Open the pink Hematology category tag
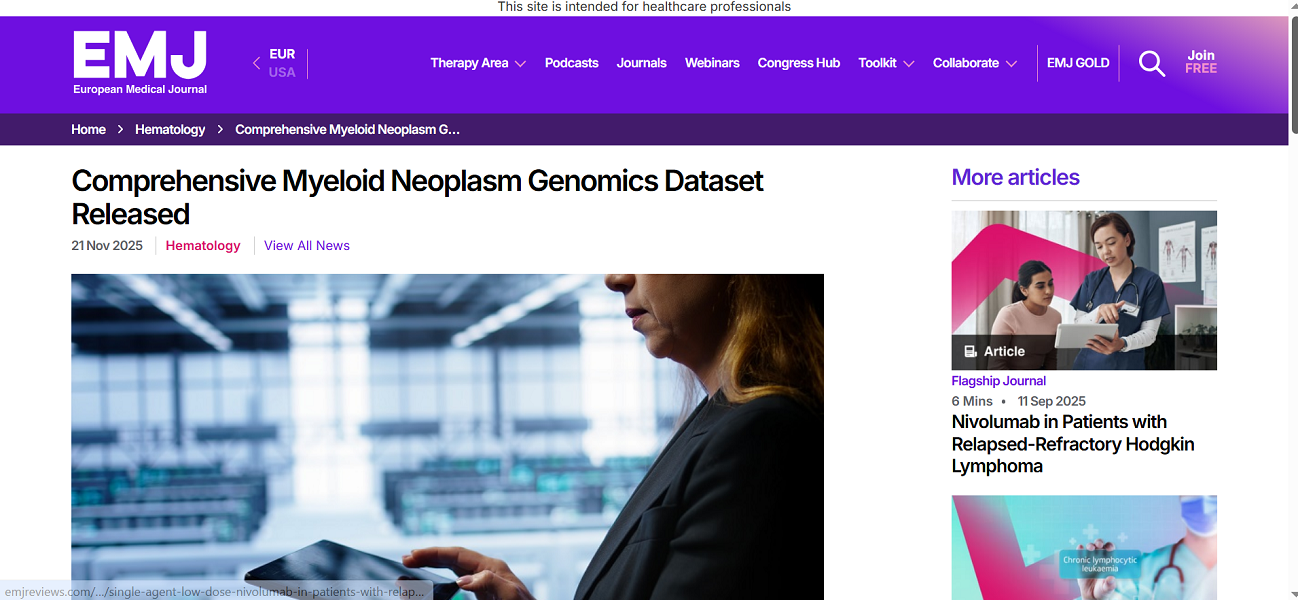This screenshot has height=600, width=1298. (203, 246)
